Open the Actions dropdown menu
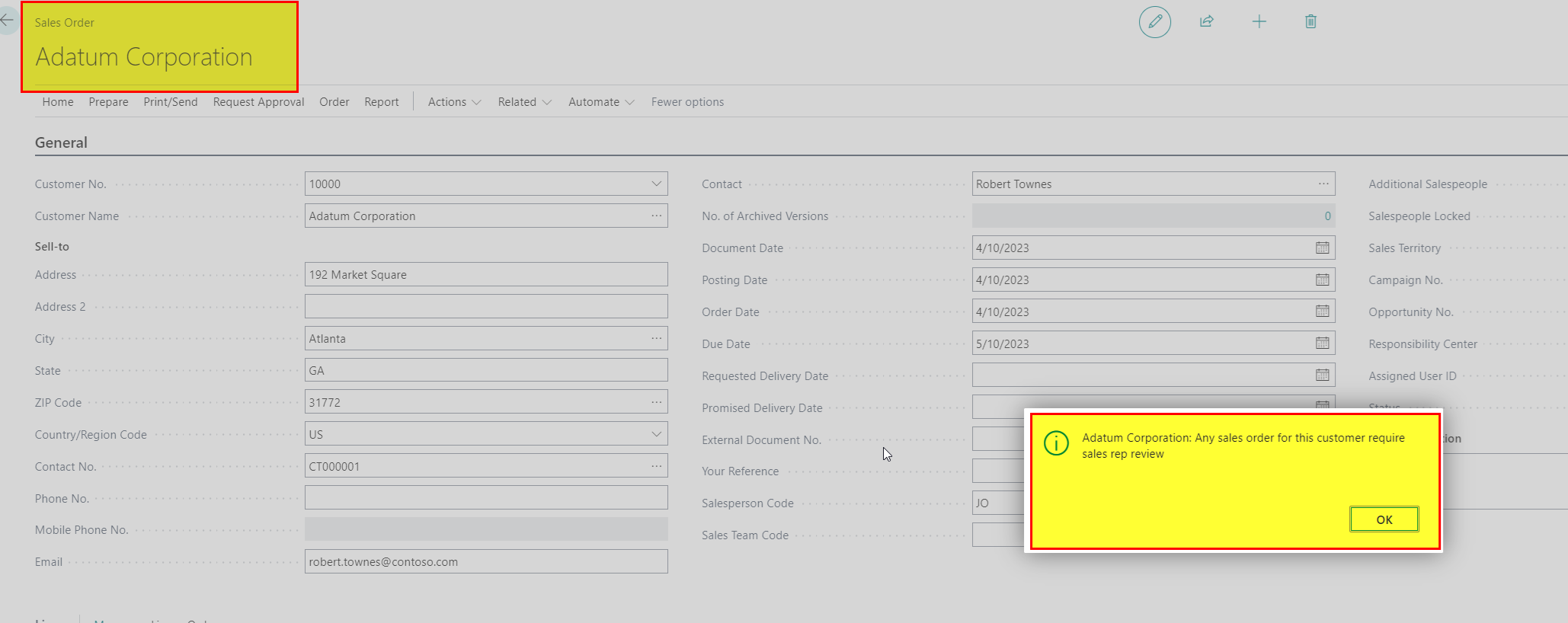This screenshot has width=1568, height=623. [454, 102]
